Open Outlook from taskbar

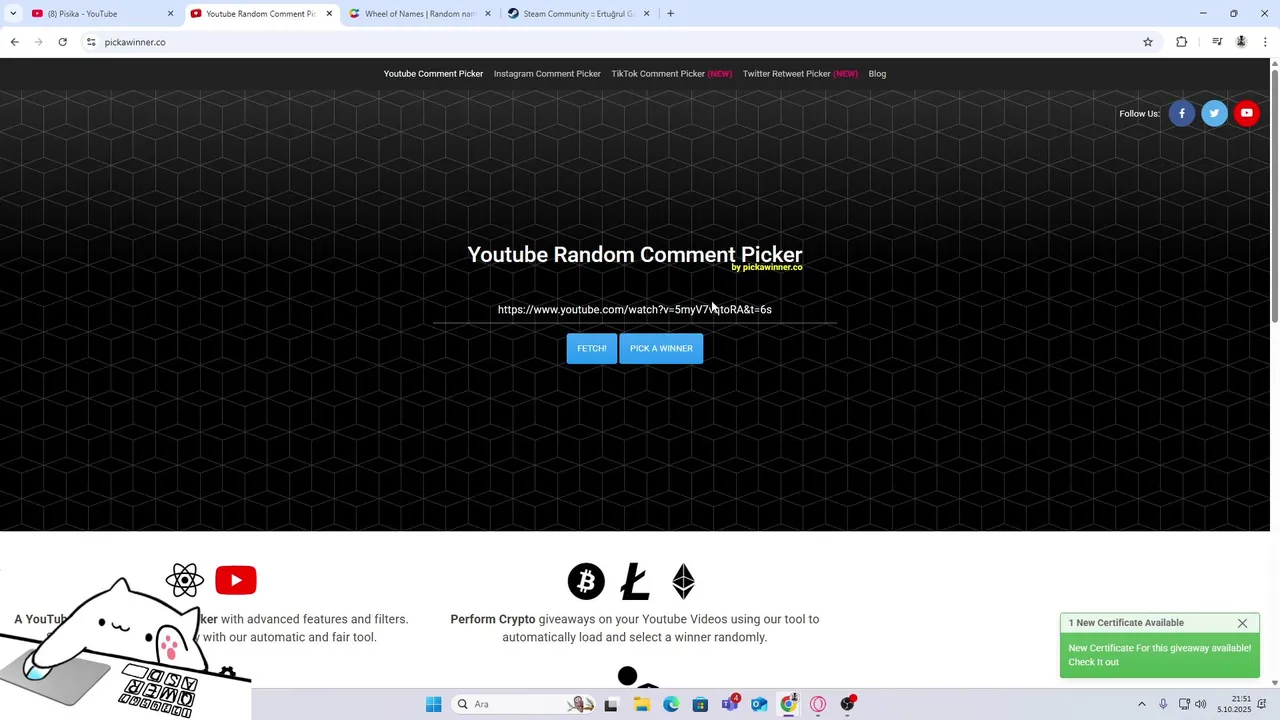[x=759, y=704]
